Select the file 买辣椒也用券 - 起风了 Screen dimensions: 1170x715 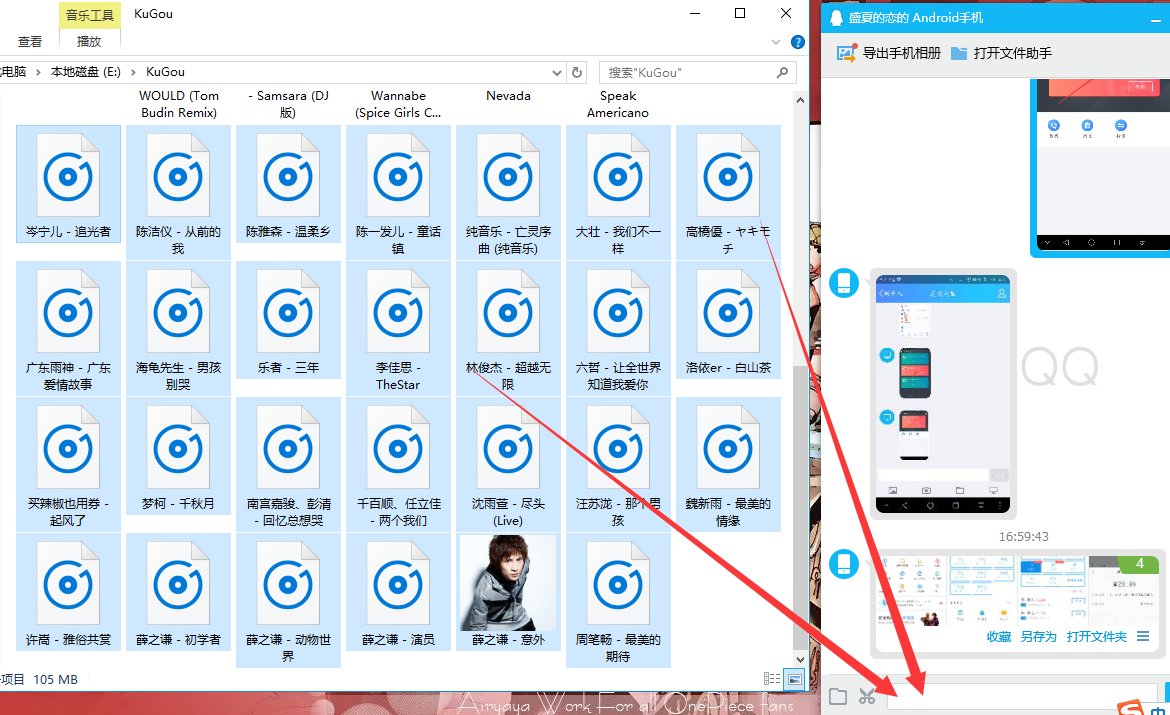point(68,464)
